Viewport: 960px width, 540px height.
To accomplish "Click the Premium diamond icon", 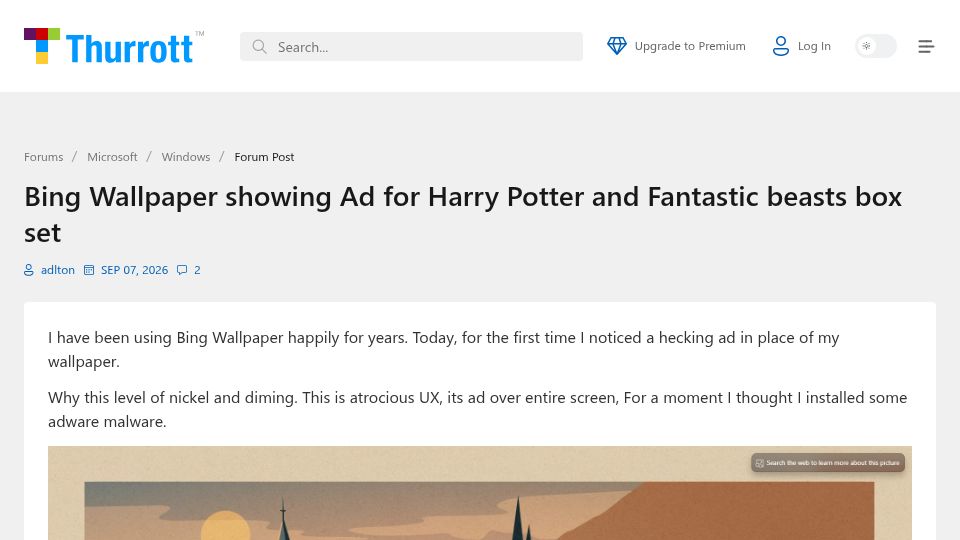I will tap(617, 46).
